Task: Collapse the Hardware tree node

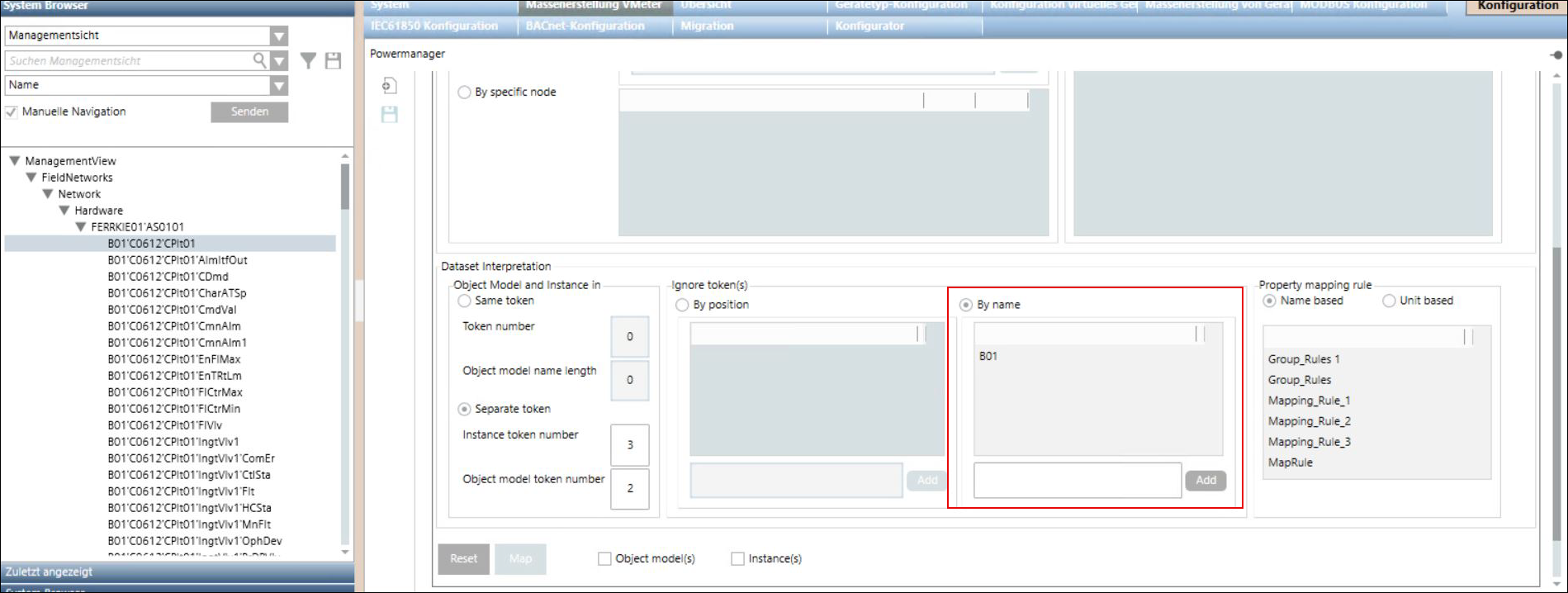Action: coord(64,210)
